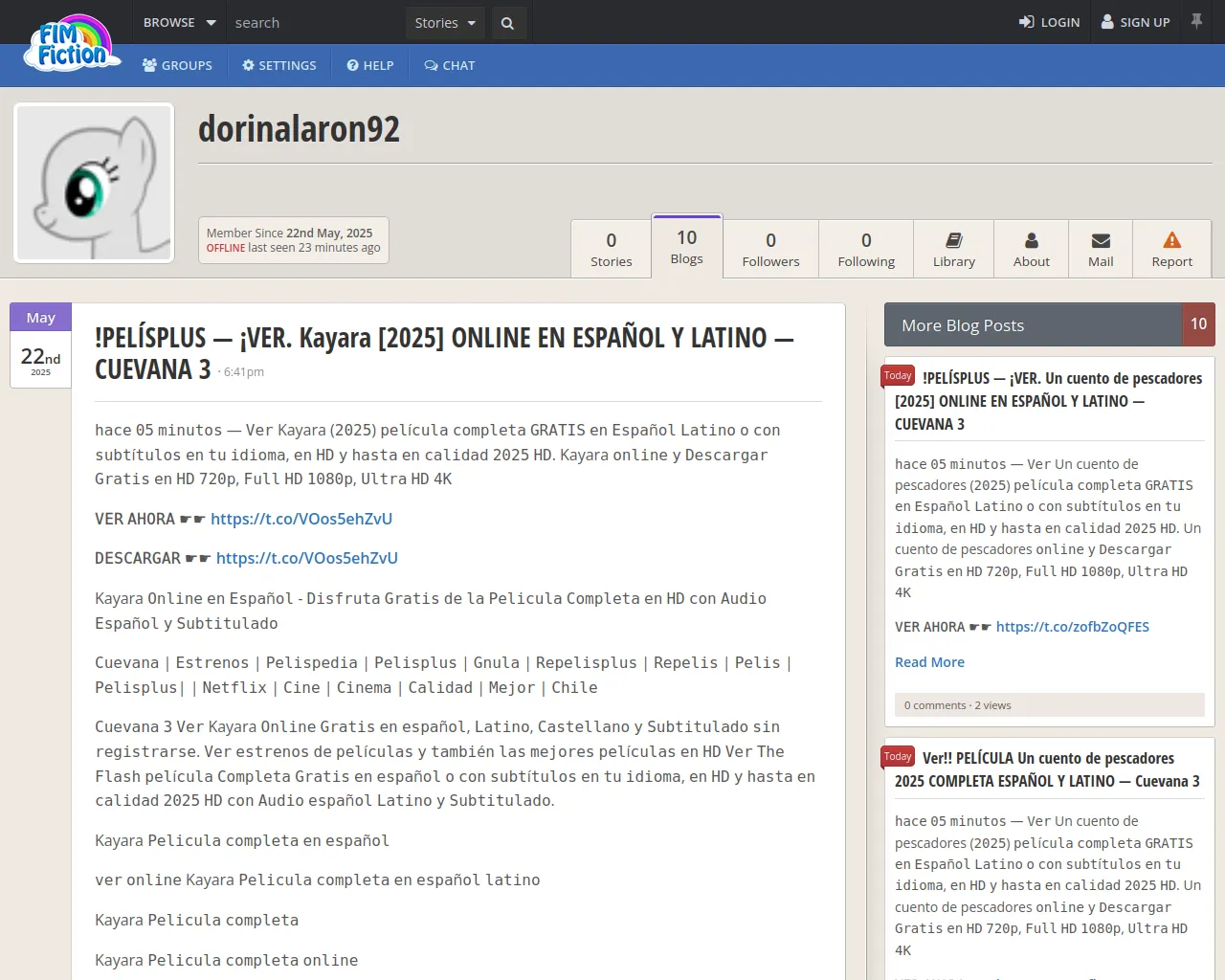Image resolution: width=1225 pixels, height=980 pixels.
Task: Click the magnifier search button
Action: tap(507, 23)
